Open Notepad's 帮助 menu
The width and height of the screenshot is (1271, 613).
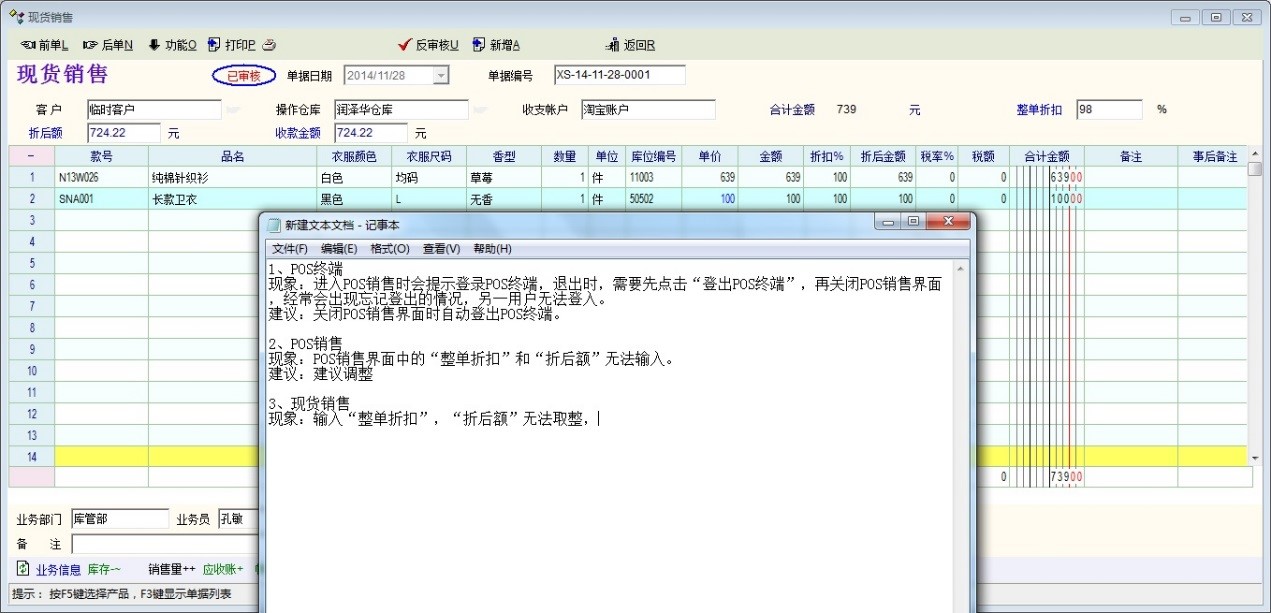[x=492, y=249]
